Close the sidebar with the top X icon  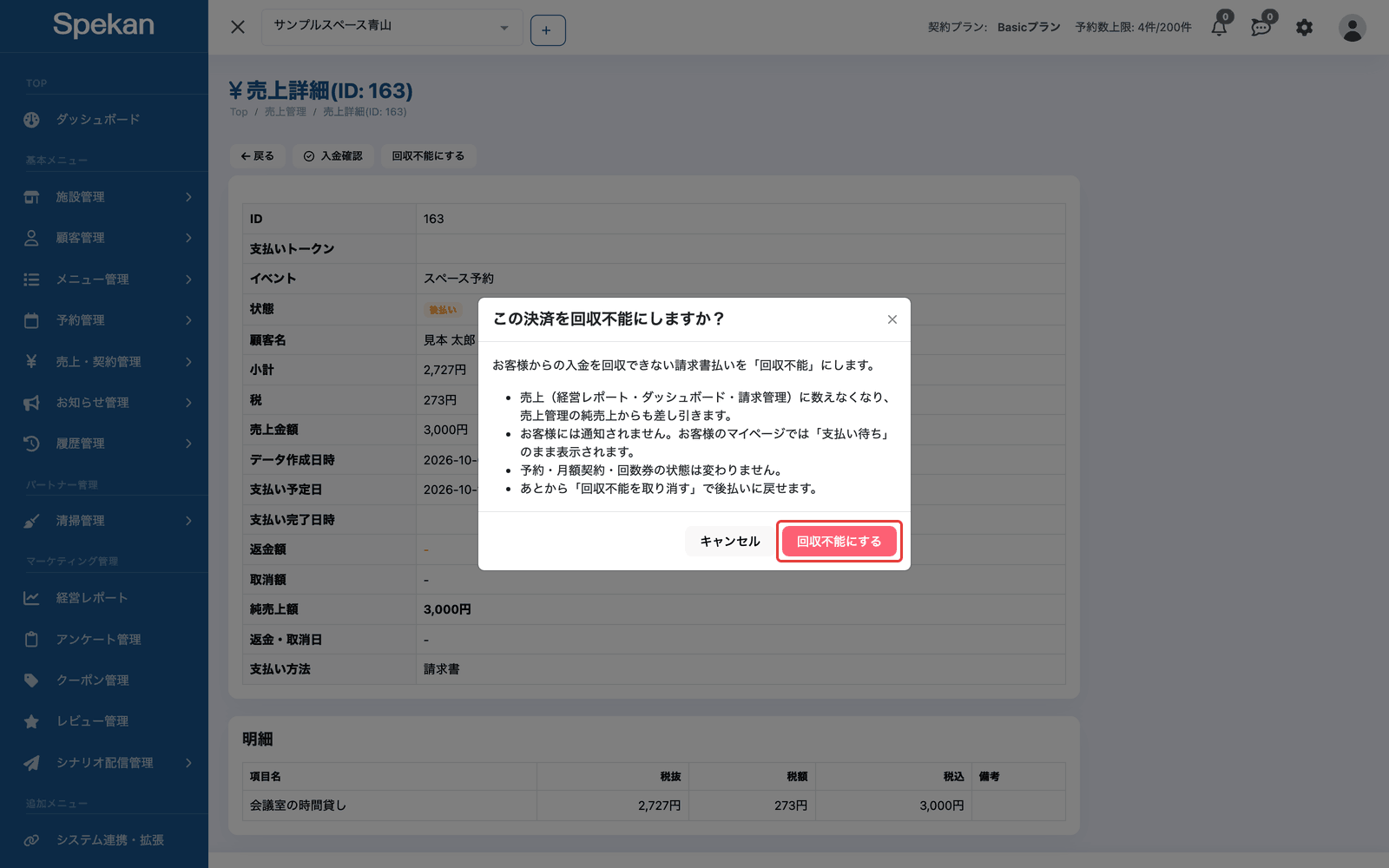pos(238,27)
